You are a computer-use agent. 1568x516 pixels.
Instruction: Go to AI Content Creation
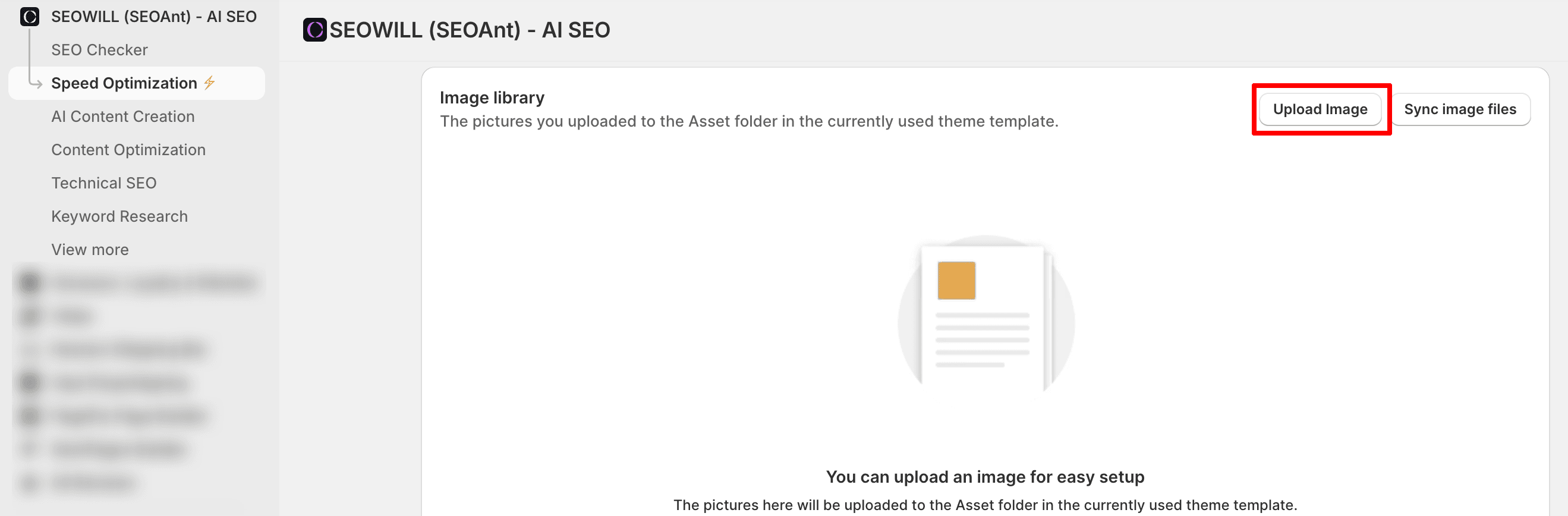pyautogui.click(x=123, y=117)
